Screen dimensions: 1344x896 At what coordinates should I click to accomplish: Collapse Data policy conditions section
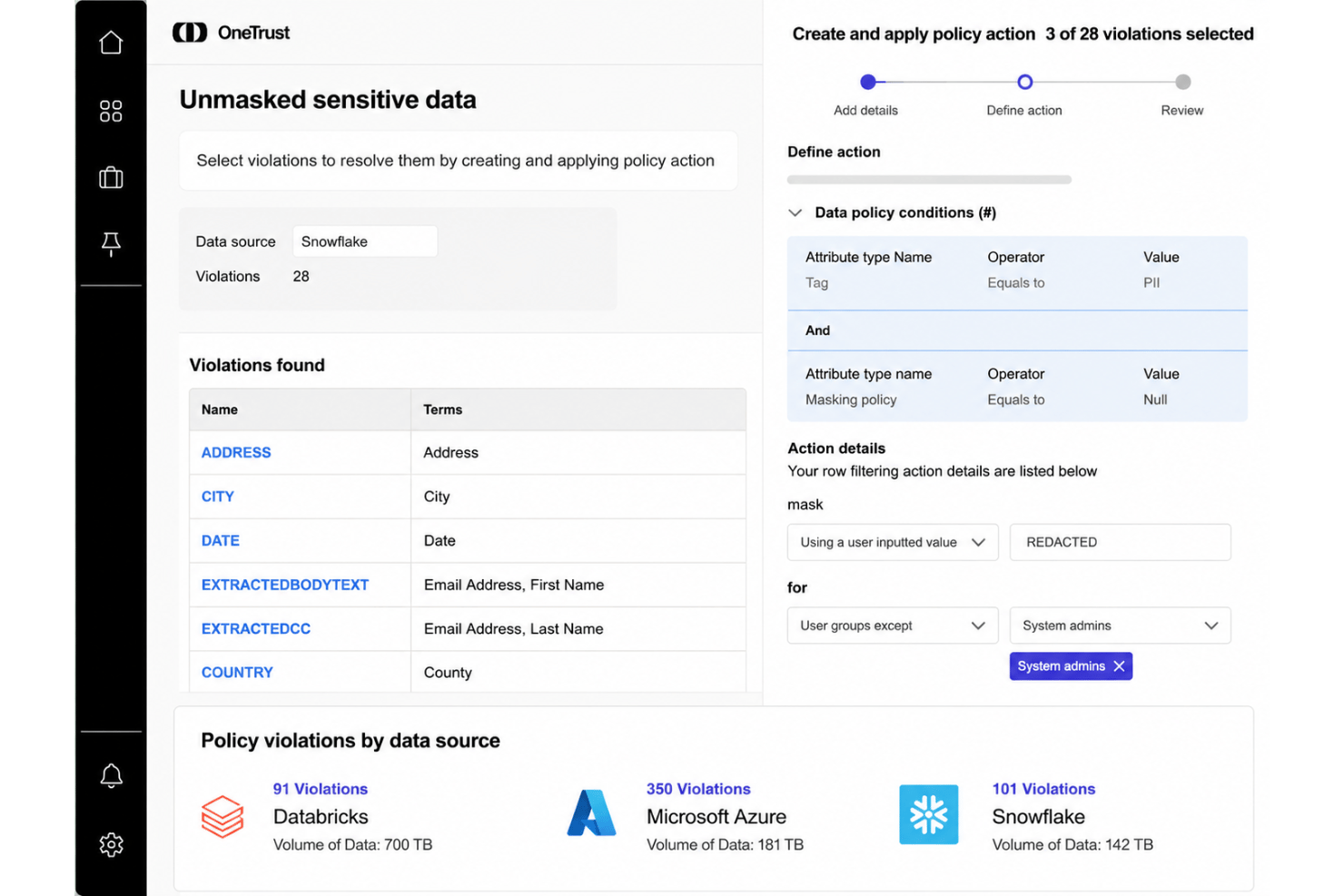click(x=796, y=212)
